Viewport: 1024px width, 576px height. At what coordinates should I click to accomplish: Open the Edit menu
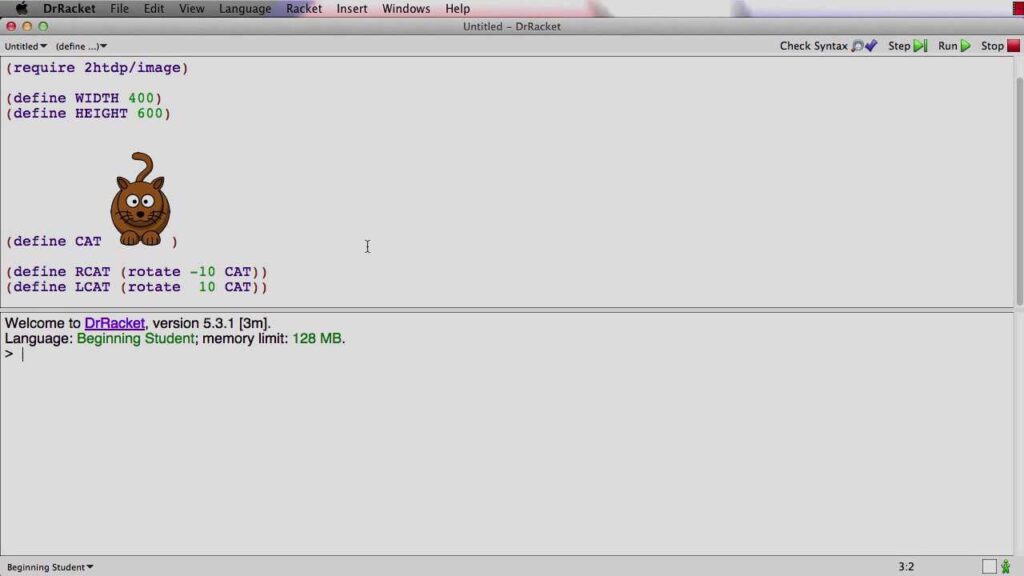pos(154,8)
